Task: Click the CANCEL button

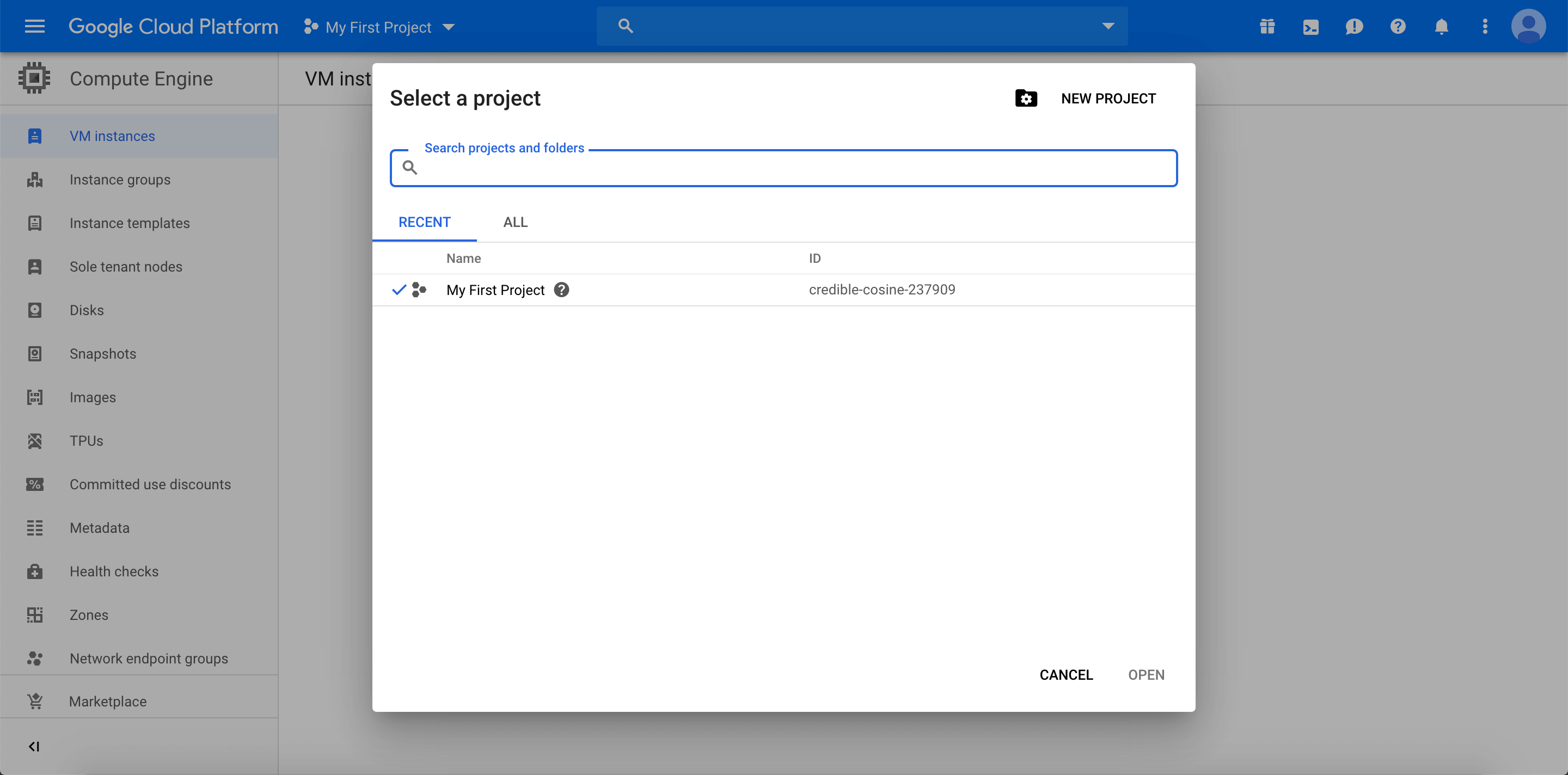Action: pos(1065,675)
